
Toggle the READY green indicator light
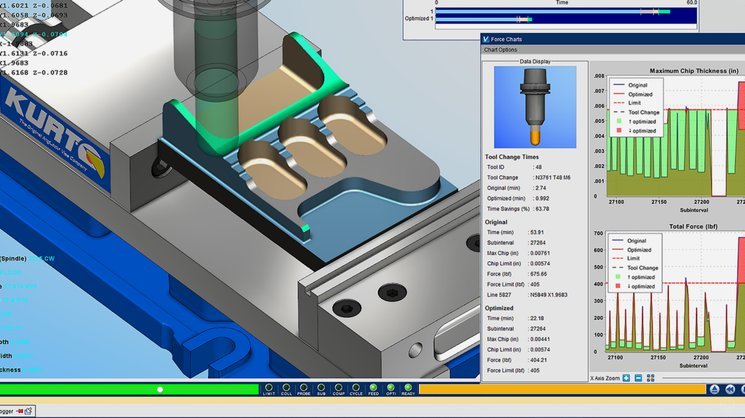point(408,388)
